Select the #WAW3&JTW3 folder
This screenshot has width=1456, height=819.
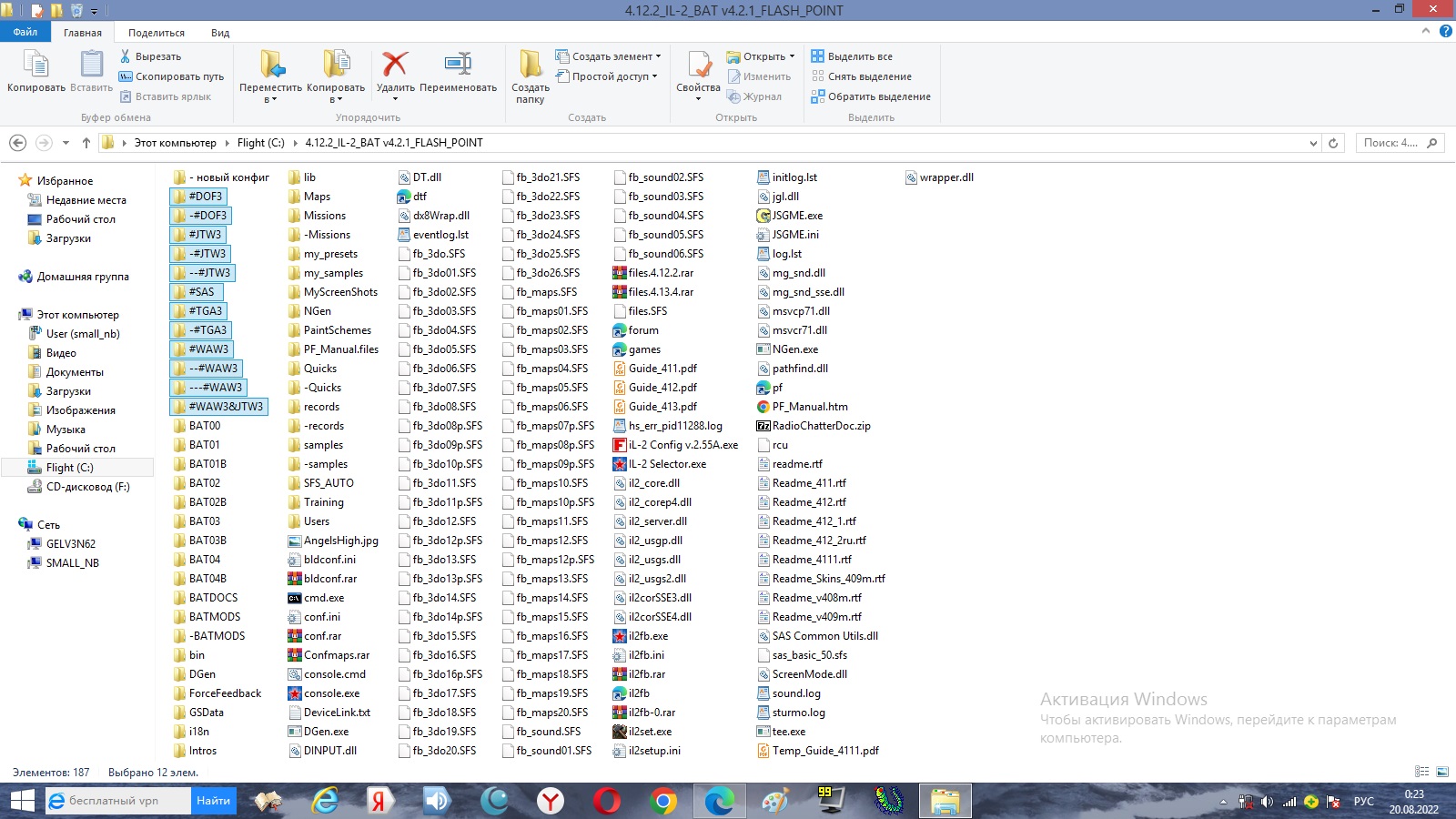219,407
